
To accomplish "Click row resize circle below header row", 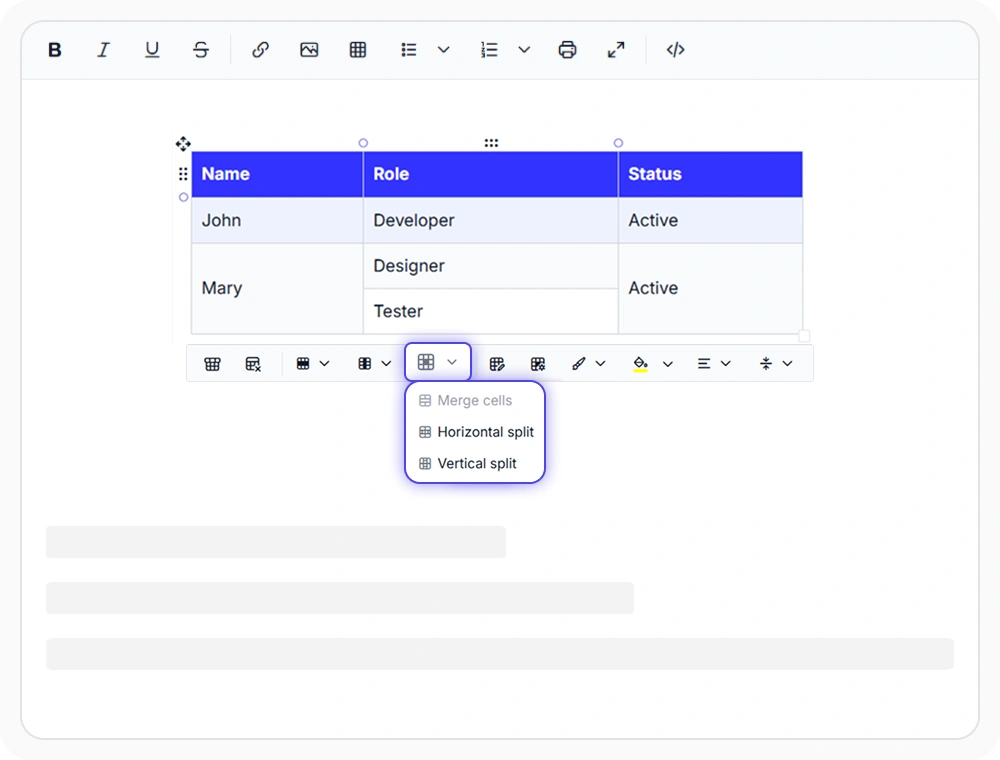I will point(184,197).
